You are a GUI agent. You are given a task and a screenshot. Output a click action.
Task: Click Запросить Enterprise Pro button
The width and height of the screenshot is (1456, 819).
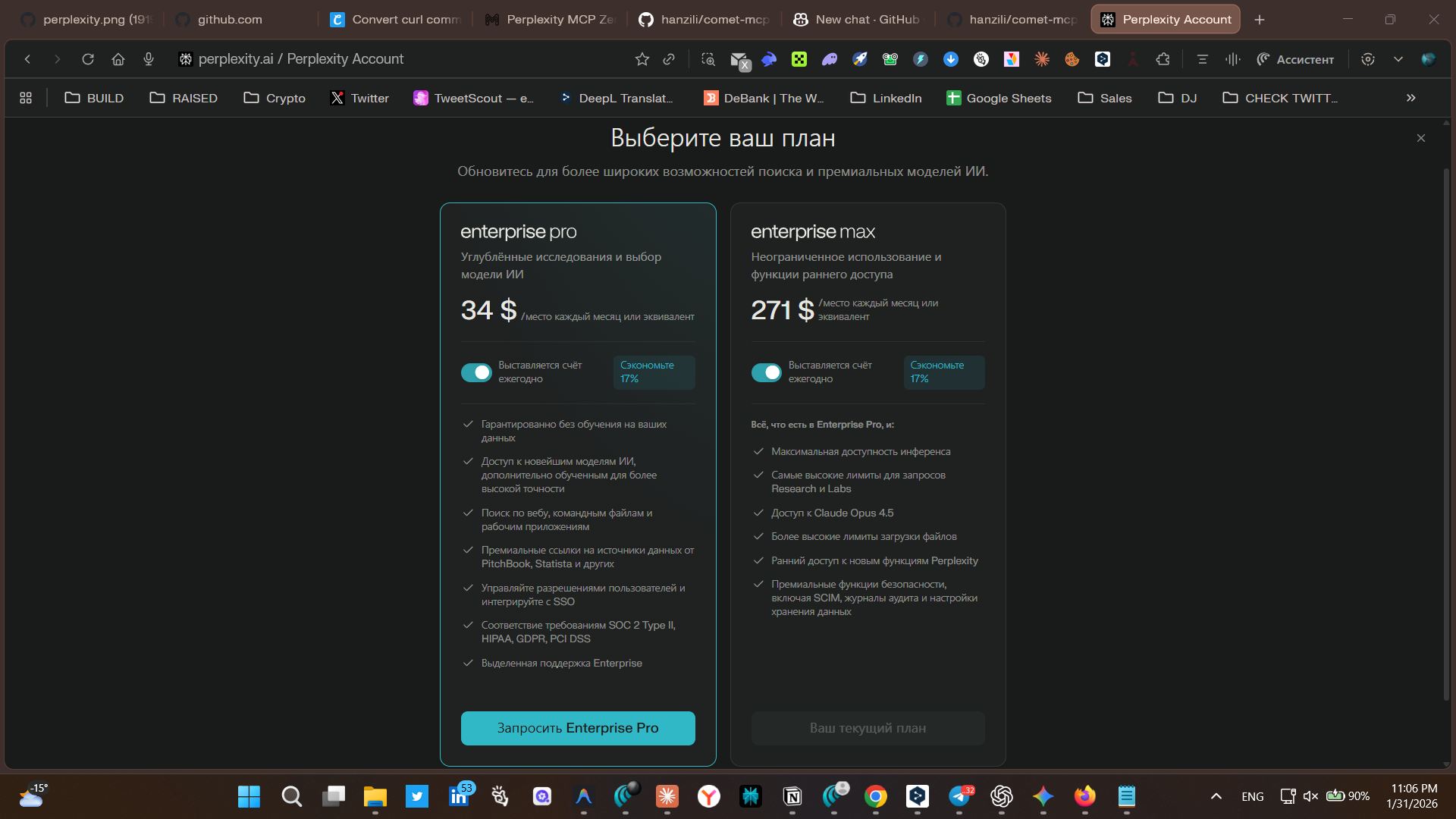tap(577, 728)
